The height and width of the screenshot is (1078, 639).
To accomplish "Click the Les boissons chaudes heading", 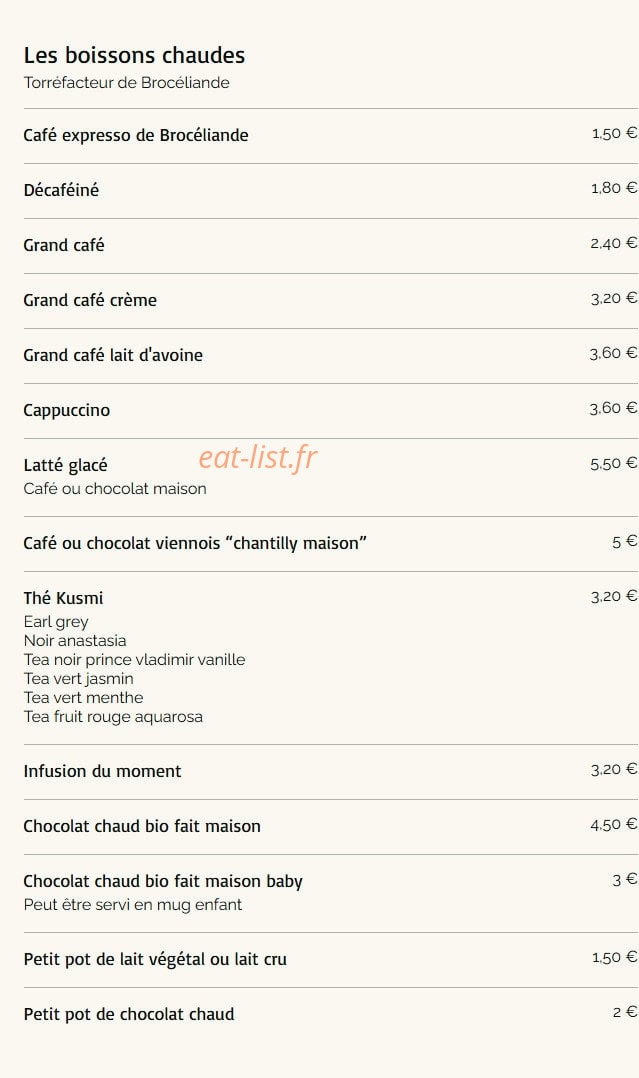I will pyautogui.click(x=134, y=55).
